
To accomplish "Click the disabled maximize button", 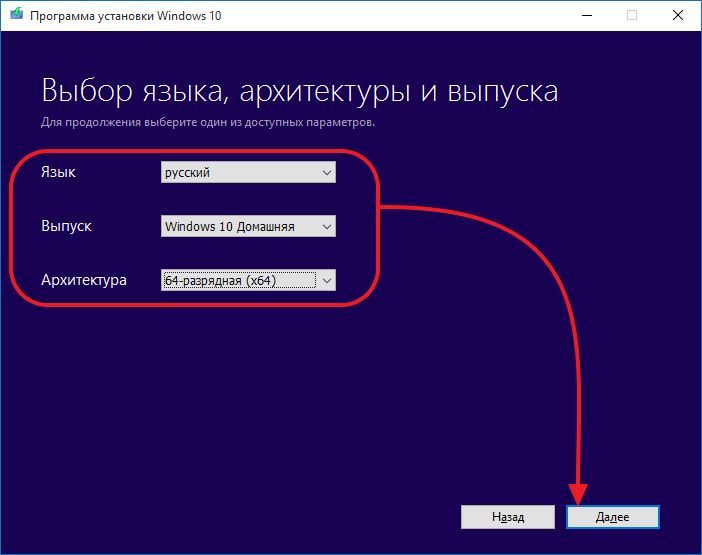I will (632, 15).
